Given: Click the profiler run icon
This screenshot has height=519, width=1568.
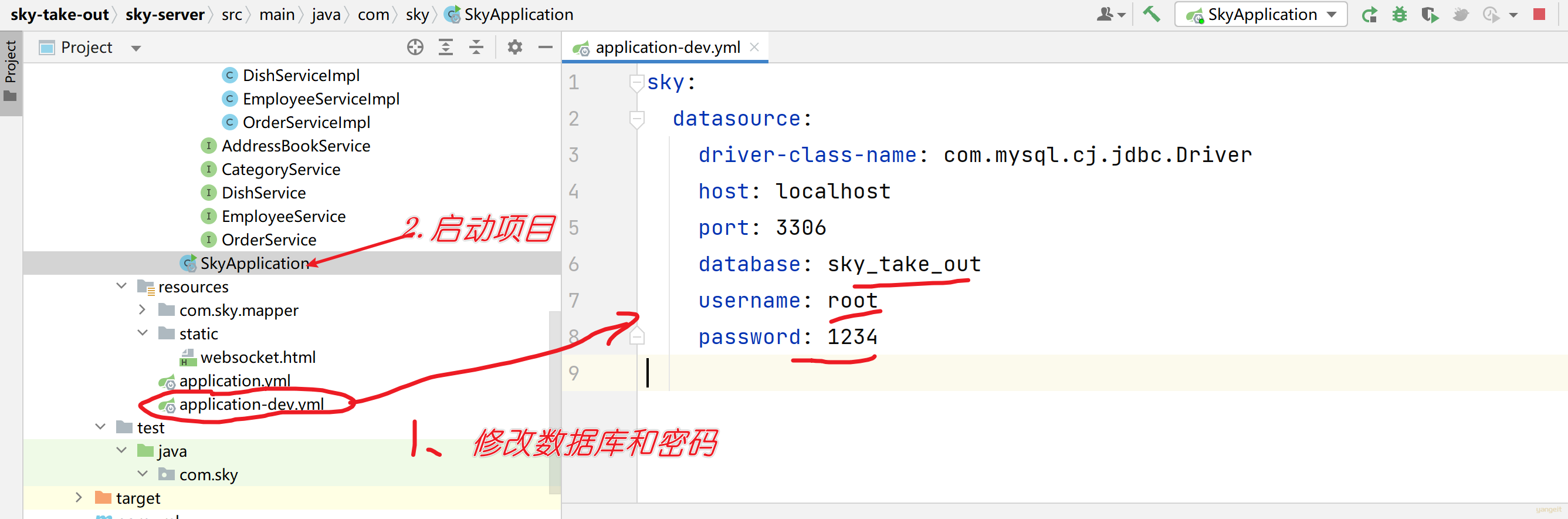Looking at the screenshot, I should click(x=1460, y=14).
